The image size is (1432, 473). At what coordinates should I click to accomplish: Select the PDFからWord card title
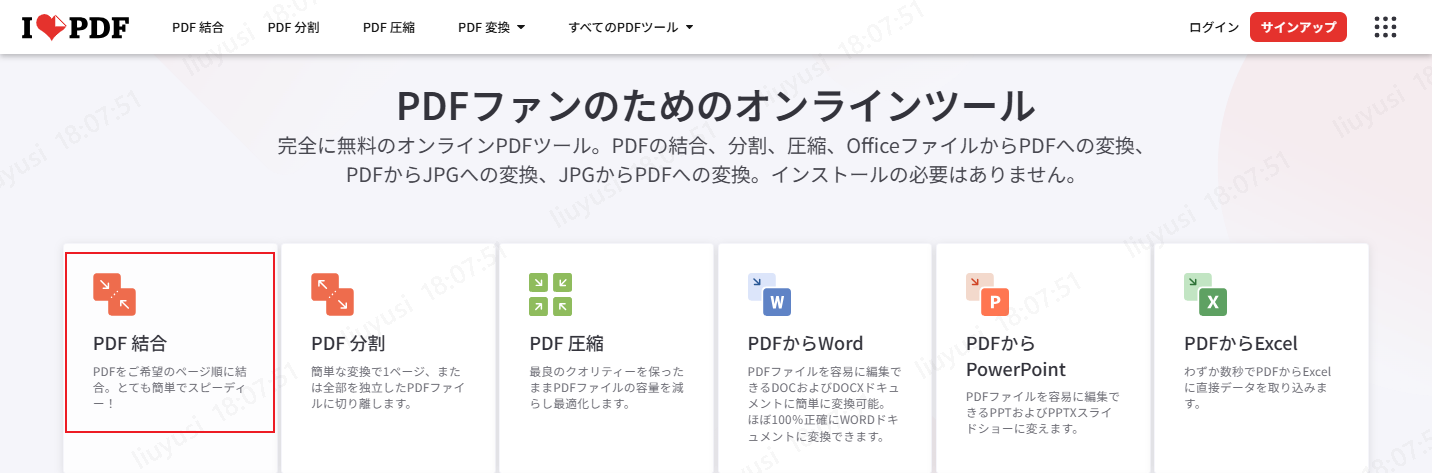click(805, 344)
